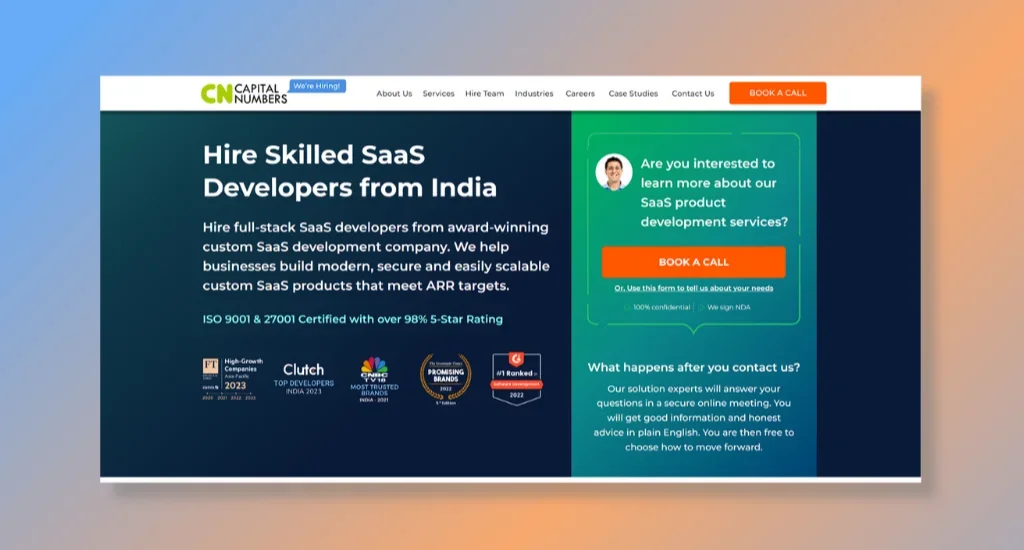Click BOOK A CALL in the contact card
Image resolution: width=1024 pixels, height=550 pixels.
(x=694, y=262)
